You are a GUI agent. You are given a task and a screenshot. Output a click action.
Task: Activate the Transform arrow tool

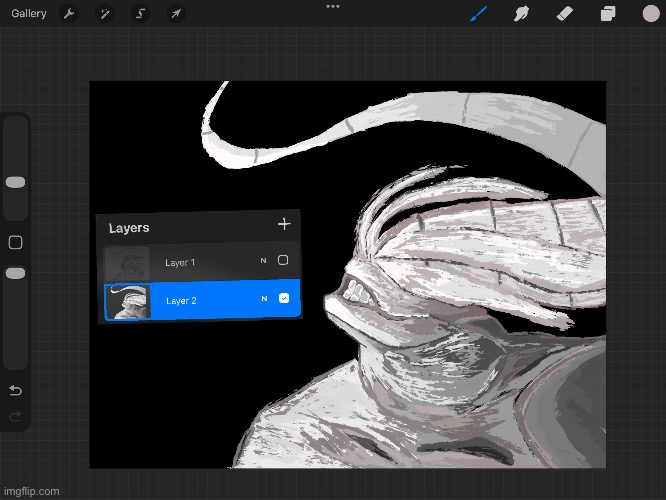pyautogui.click(x=175, y=14)
